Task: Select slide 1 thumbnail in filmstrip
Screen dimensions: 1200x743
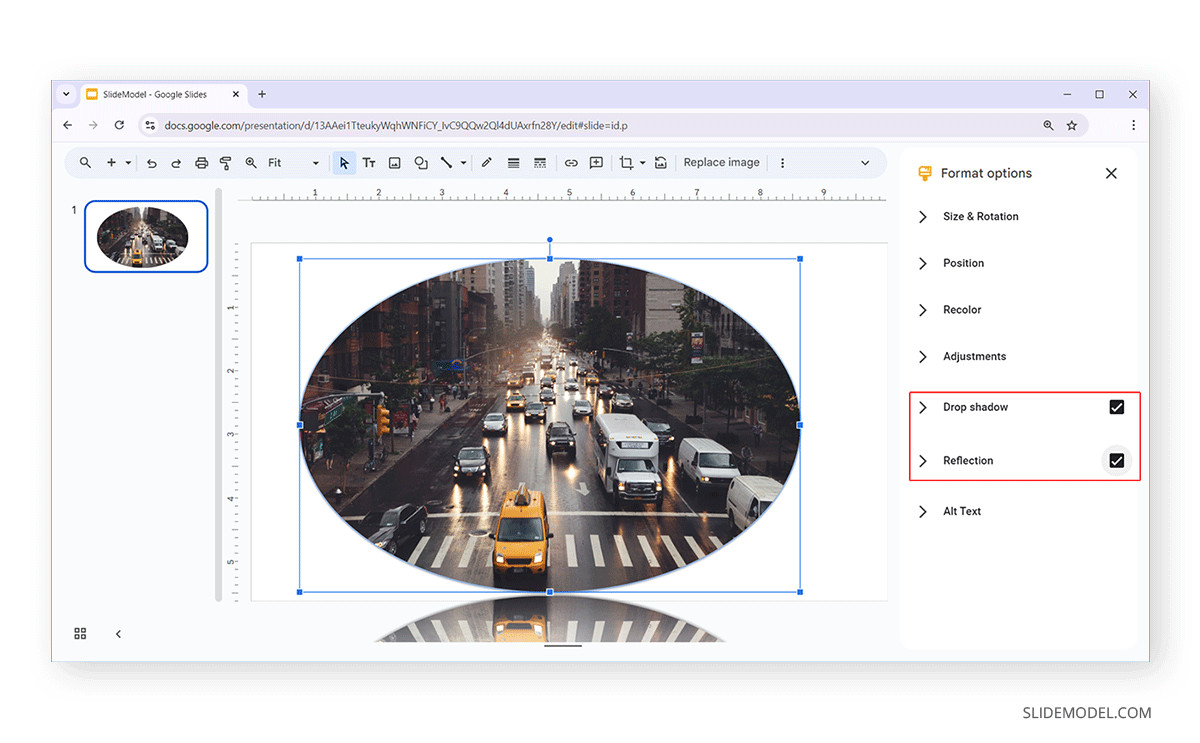Action: click(146, 236)
